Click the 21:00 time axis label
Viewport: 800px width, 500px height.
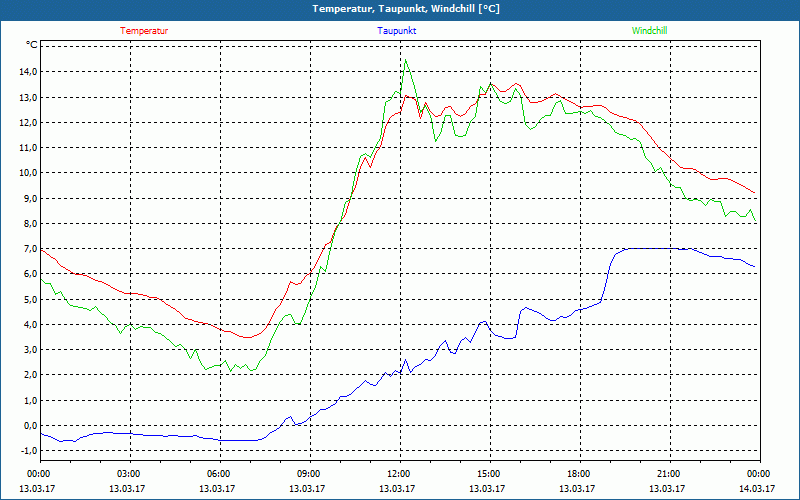pyautogui.click(x=670, y=474)
